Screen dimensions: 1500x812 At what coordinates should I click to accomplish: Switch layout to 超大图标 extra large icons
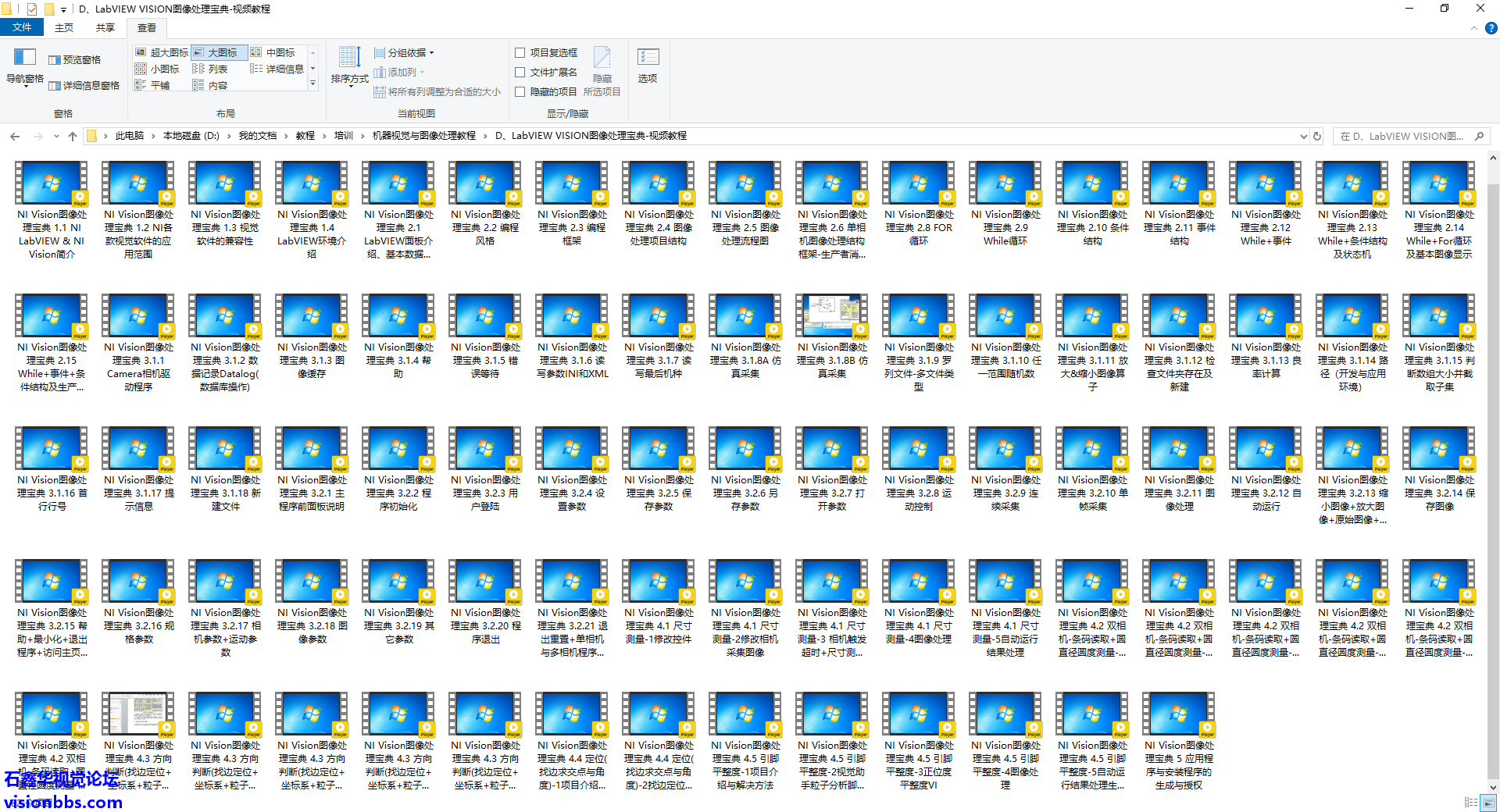click(162, 52)
